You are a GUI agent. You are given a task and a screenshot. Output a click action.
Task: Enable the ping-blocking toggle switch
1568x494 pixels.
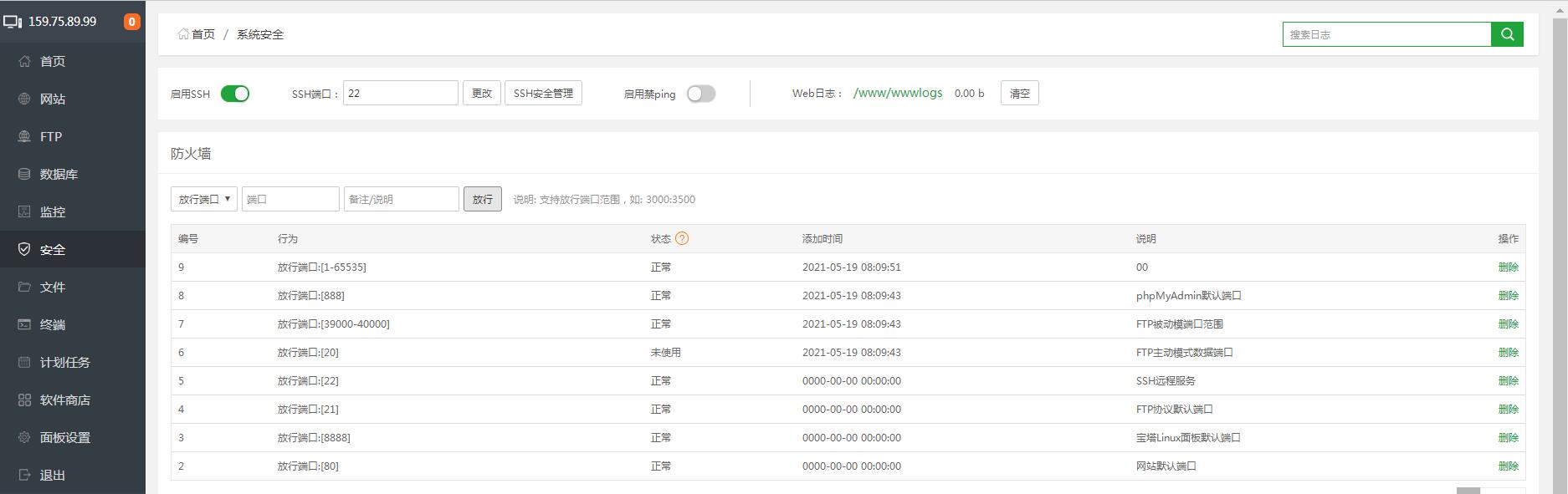701,94
